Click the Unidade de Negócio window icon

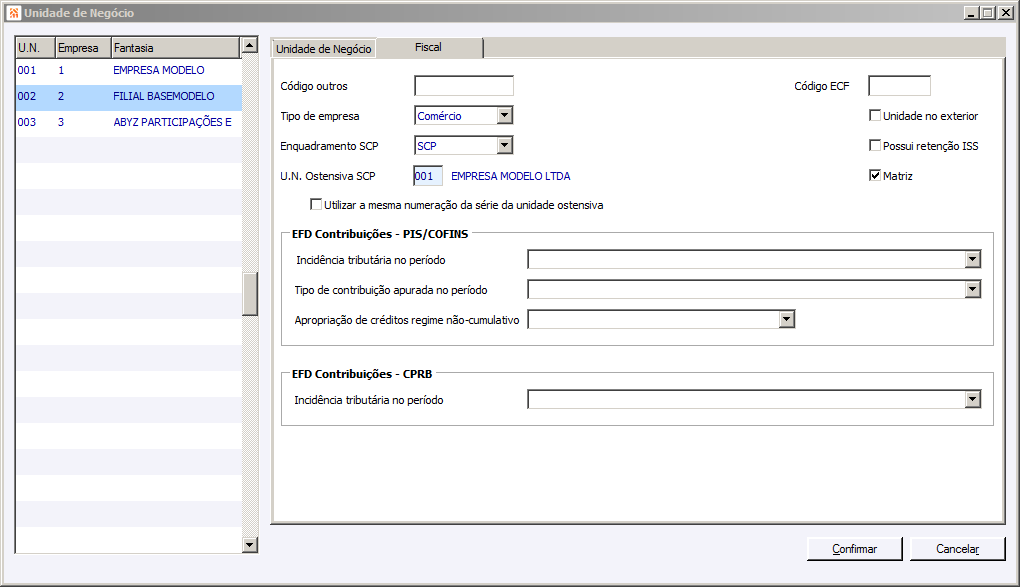pos(14,12)
